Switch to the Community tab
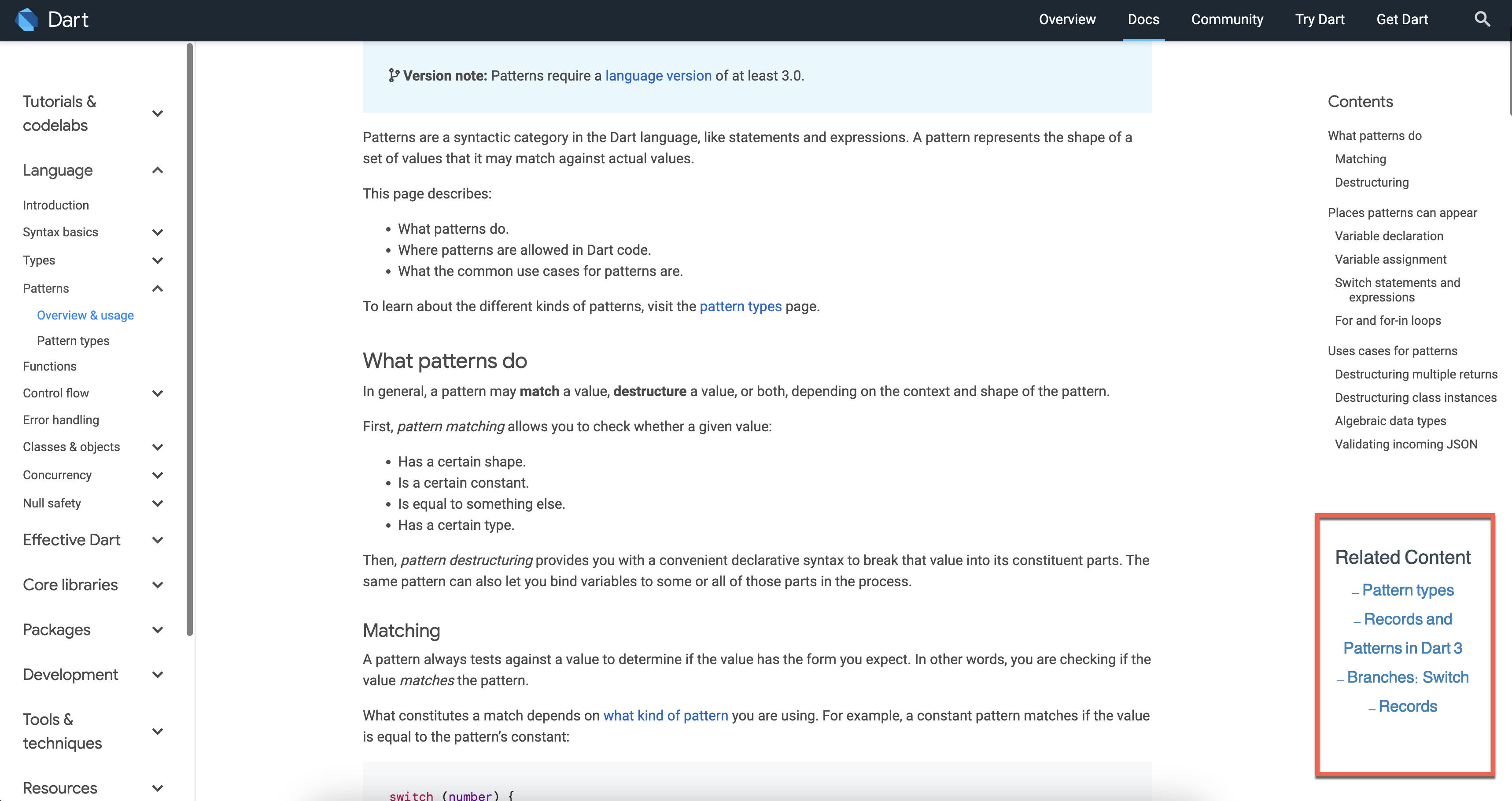The height and width of the screenshot is (801, 1512). pos(1227,19)
